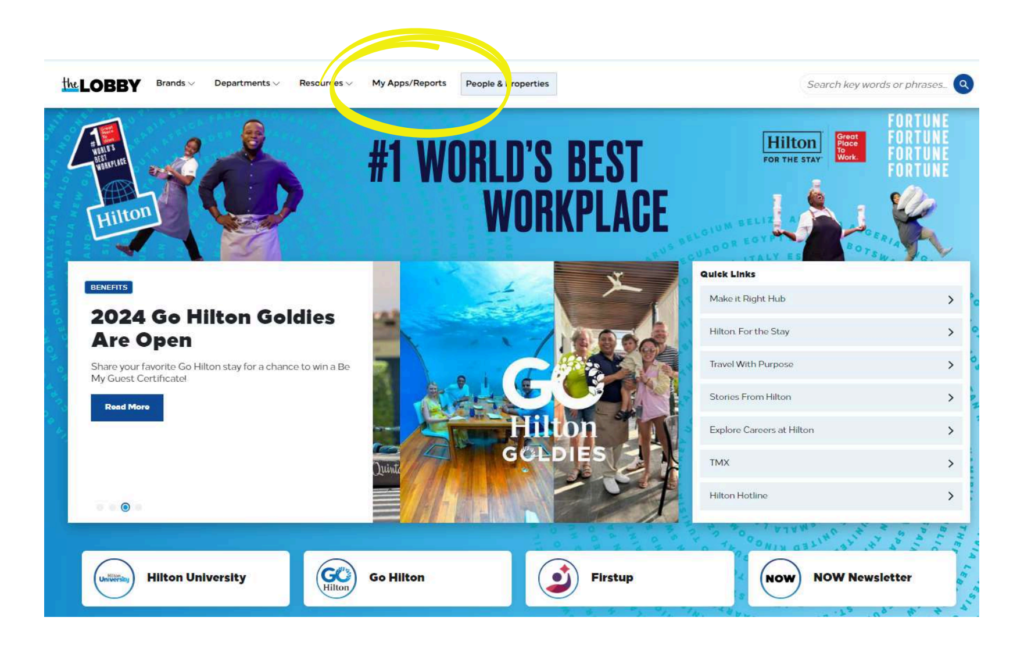
Task: Click the Hilton For the Stay logo
Action: click(792, 147)
